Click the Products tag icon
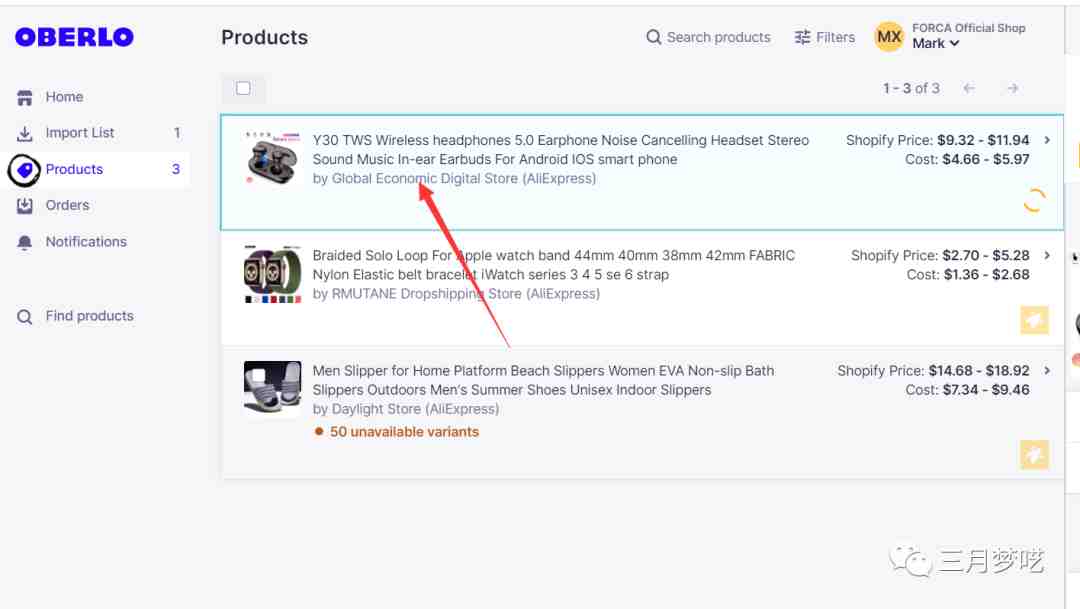The width and height of the screenshot is (1080, 609). 25,169
